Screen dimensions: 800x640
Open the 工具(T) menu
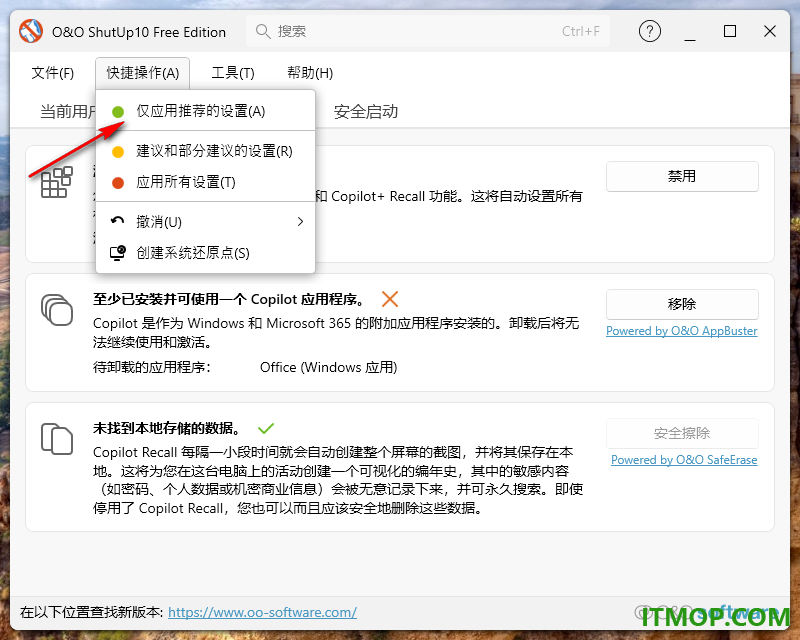233,73
